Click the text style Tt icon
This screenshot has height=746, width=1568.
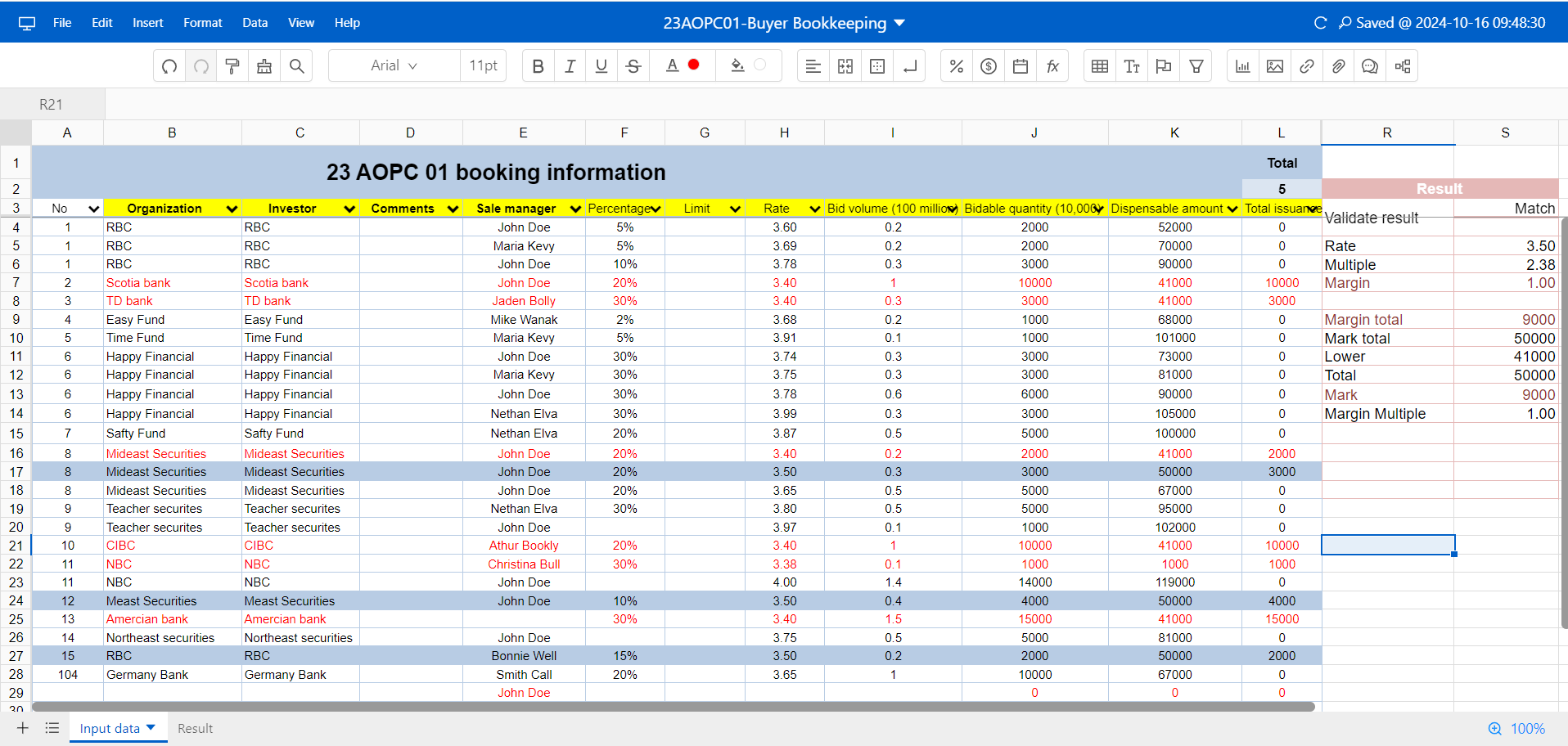pyautogui.click(x=1132, y=66)
